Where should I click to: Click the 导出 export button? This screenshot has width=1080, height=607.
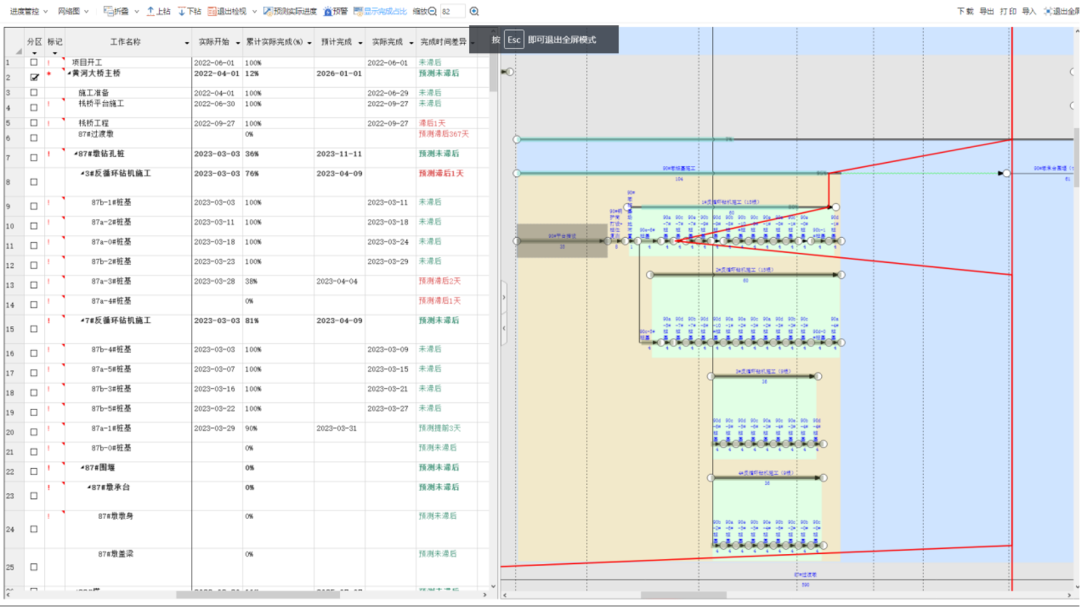click(x=986, y=11)
